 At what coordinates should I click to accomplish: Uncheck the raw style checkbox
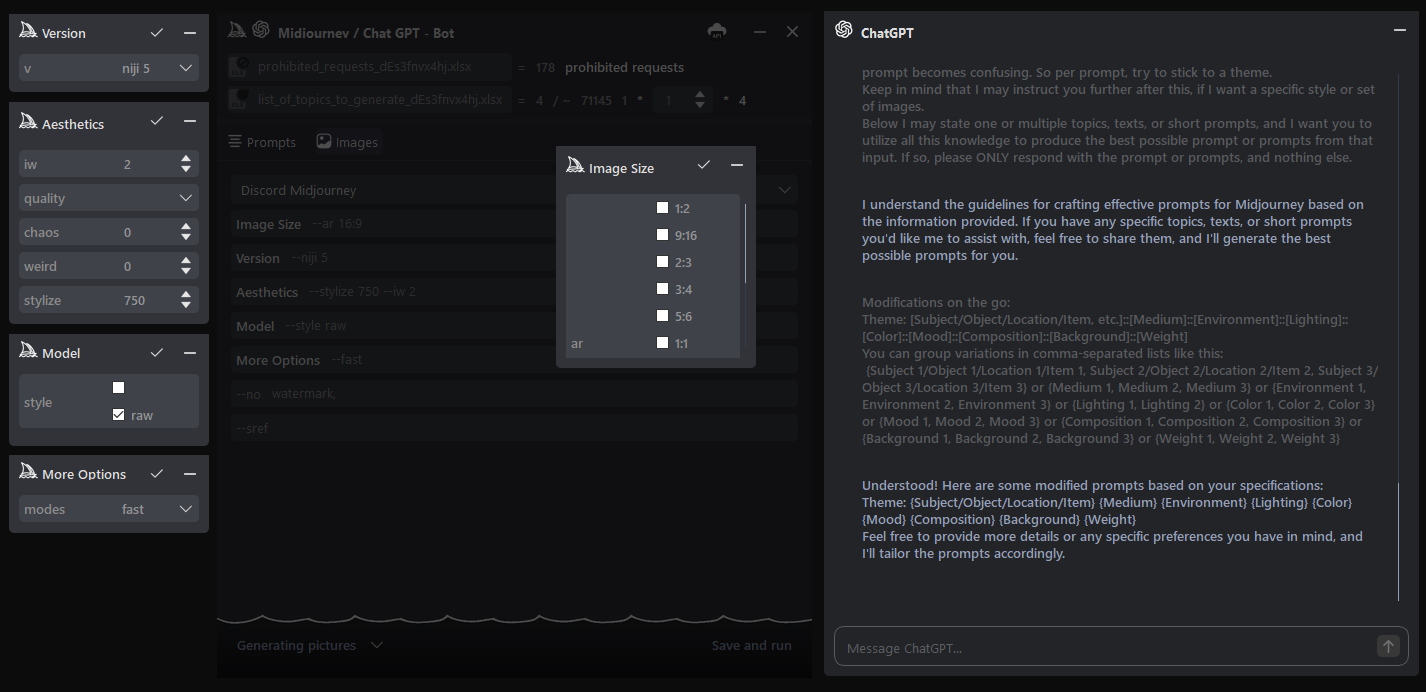coord(119,415)
